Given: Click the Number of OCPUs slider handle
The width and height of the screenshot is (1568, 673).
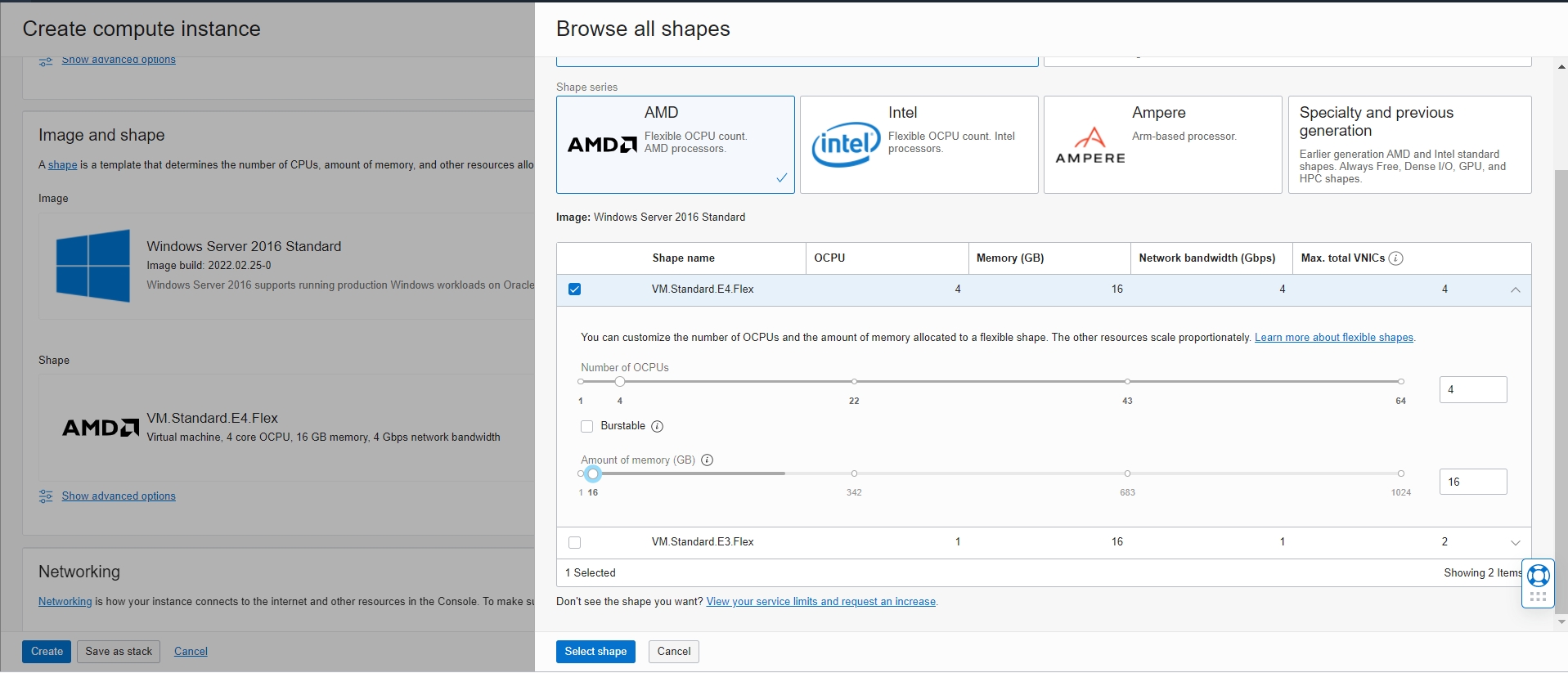Looking at the screenshot, I should pyautogui.click(x=620, y=382).
